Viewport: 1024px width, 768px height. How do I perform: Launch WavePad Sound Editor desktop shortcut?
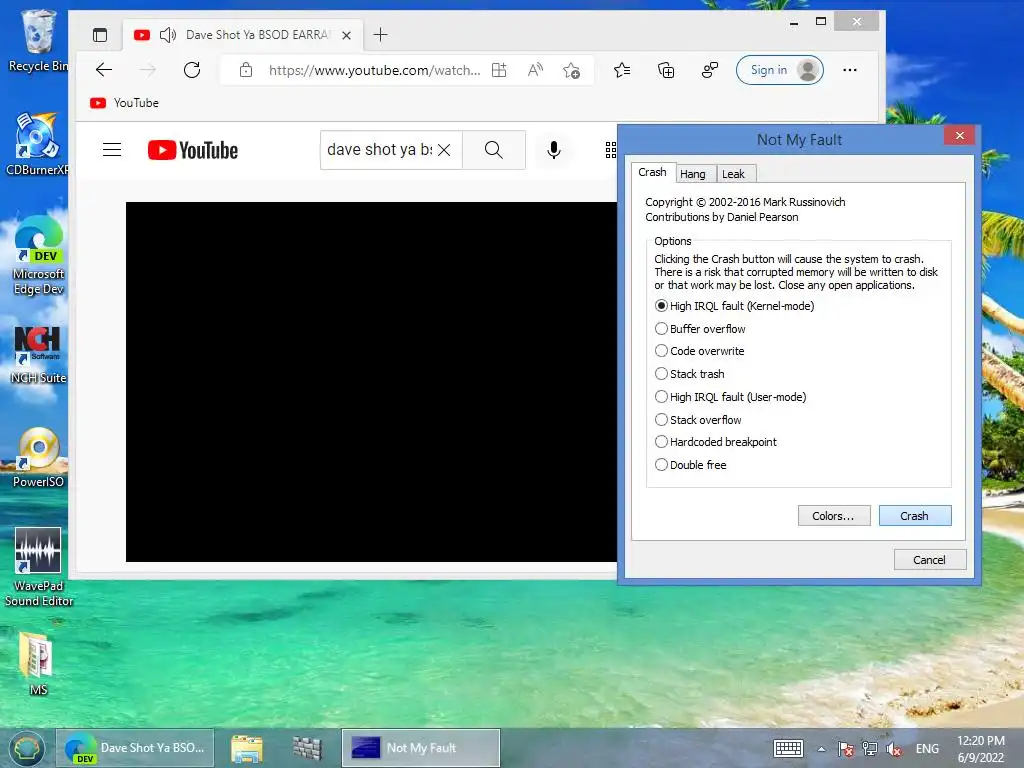(x=38, y=567)
